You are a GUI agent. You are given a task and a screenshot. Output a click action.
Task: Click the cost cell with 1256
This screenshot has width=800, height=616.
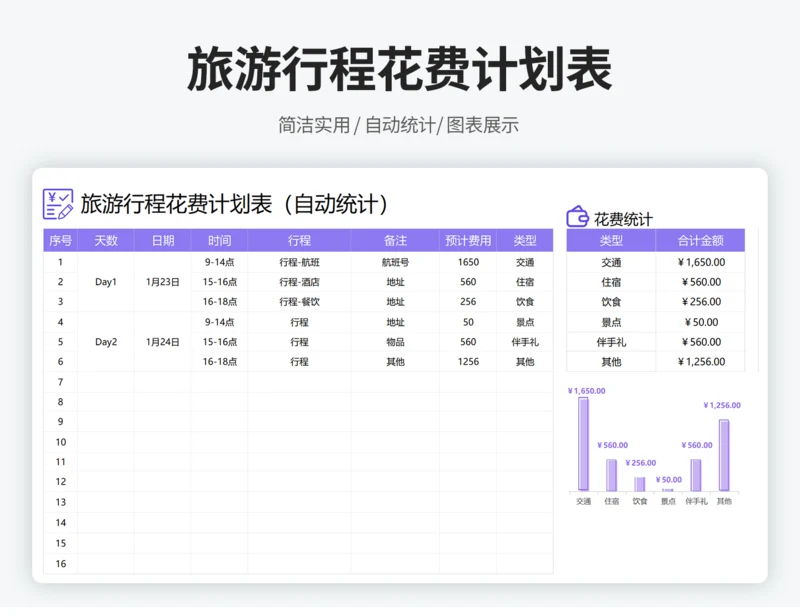468,361
